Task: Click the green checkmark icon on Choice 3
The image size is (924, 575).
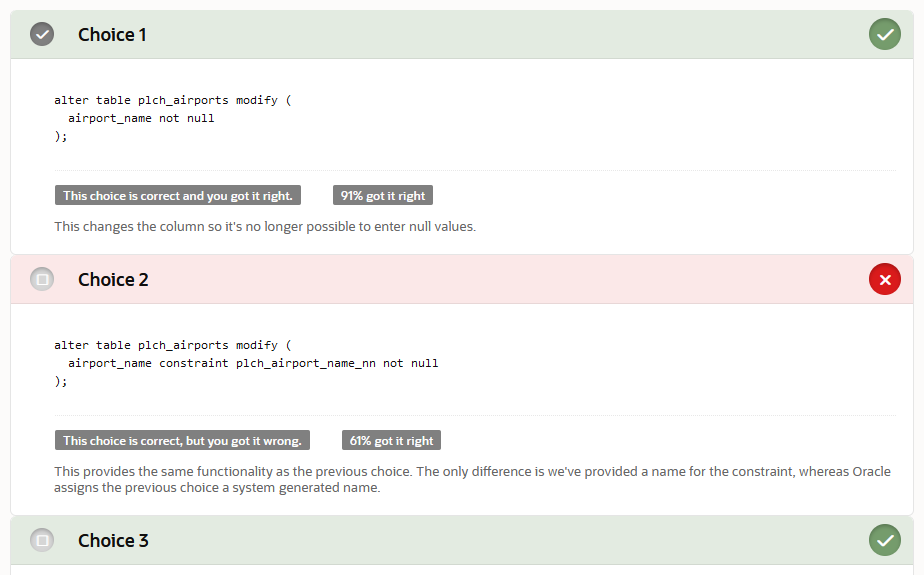Action: coord(884,541)
